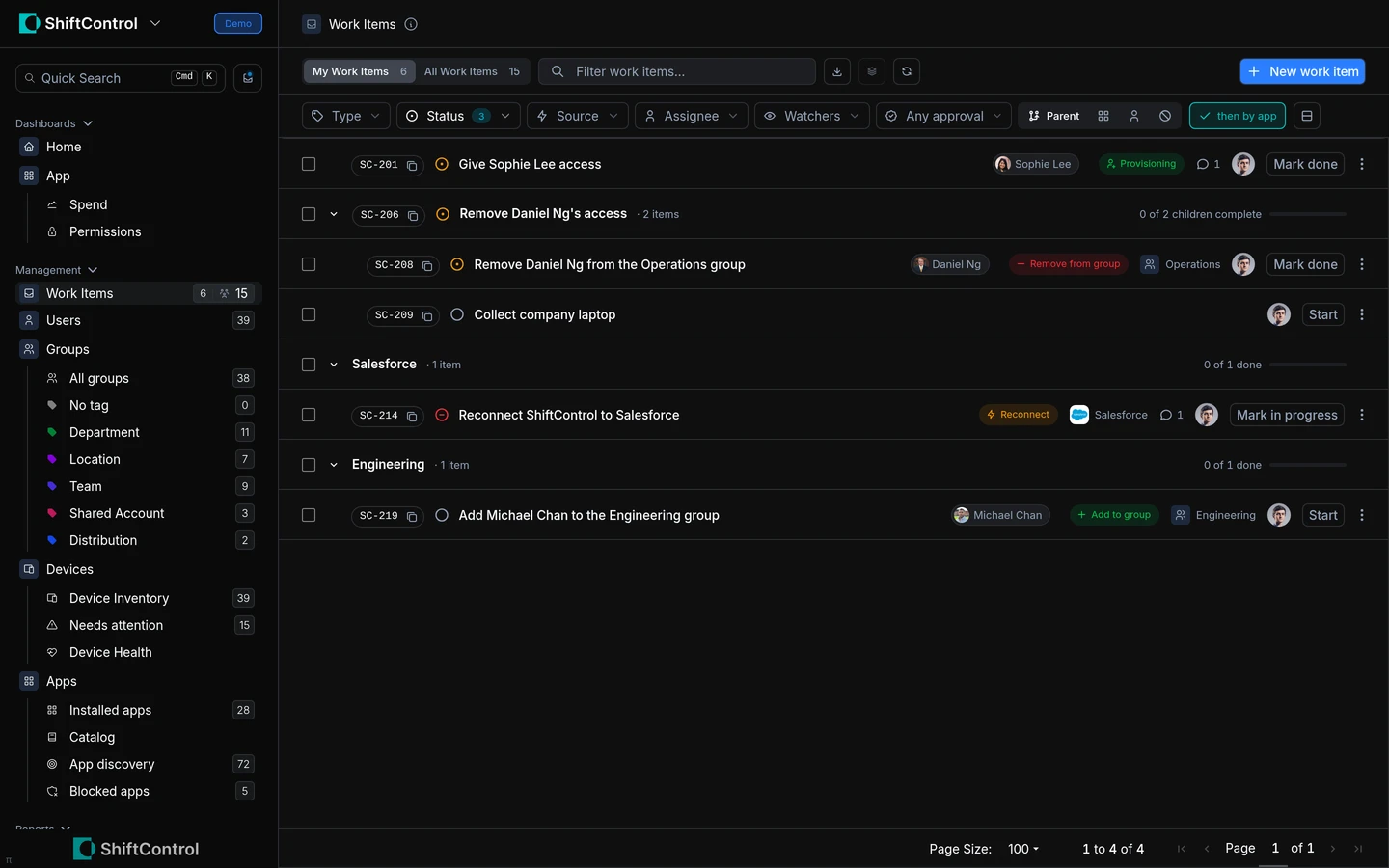Viewport: 1389px width, 868px height.
Task: Copy ID SC-208 with copy icon
Action: point(427,265)
